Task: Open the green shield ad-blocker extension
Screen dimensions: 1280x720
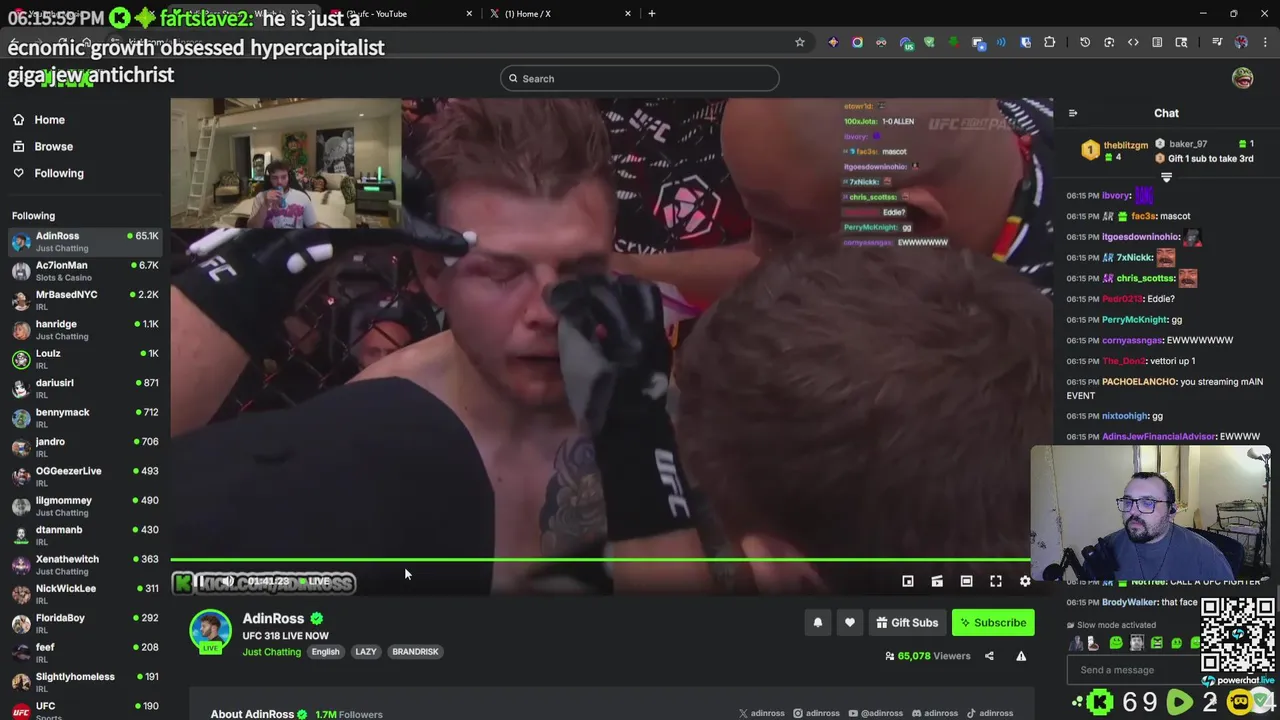Action: click(930, 42)
